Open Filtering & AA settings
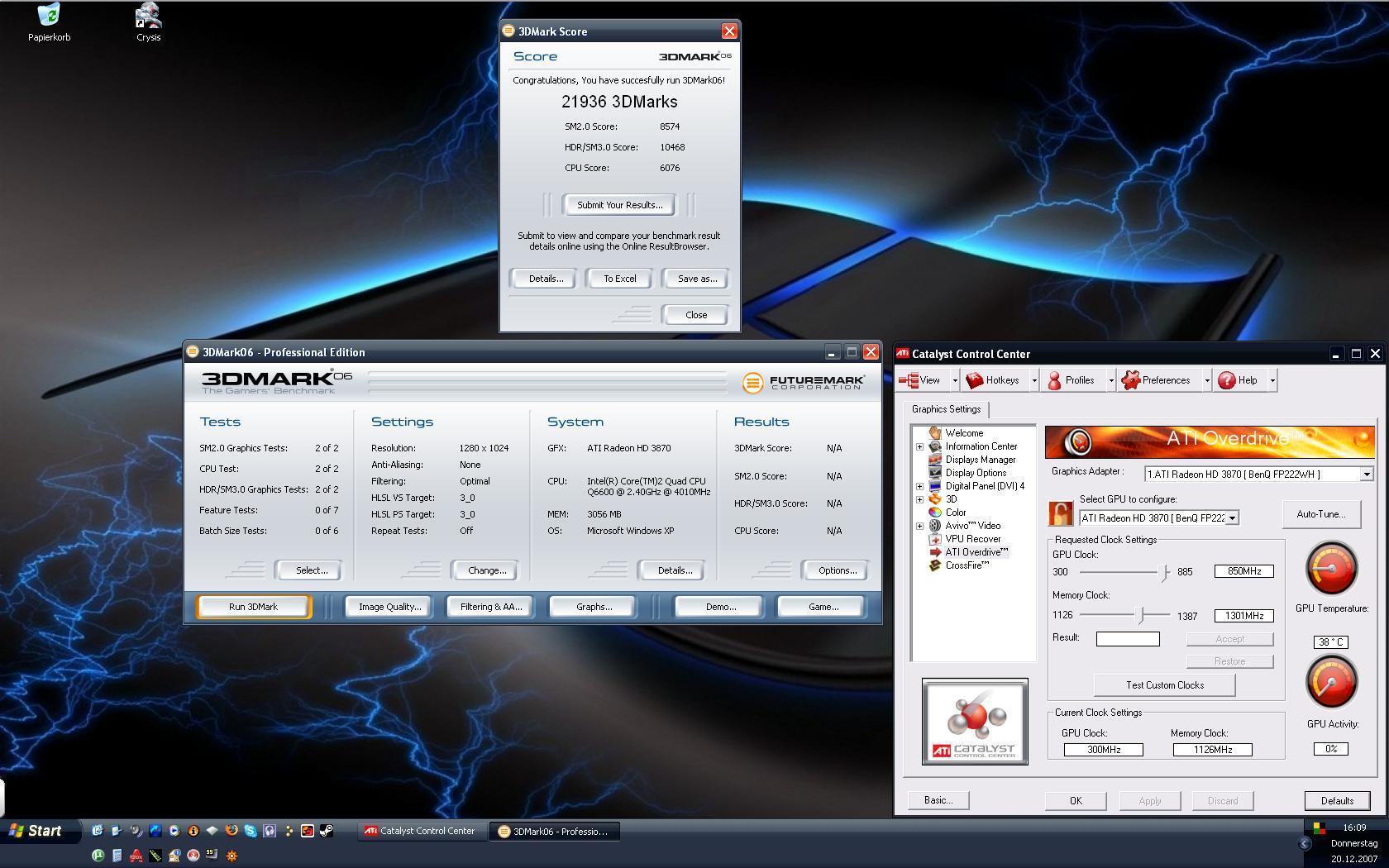 point(491,607)
